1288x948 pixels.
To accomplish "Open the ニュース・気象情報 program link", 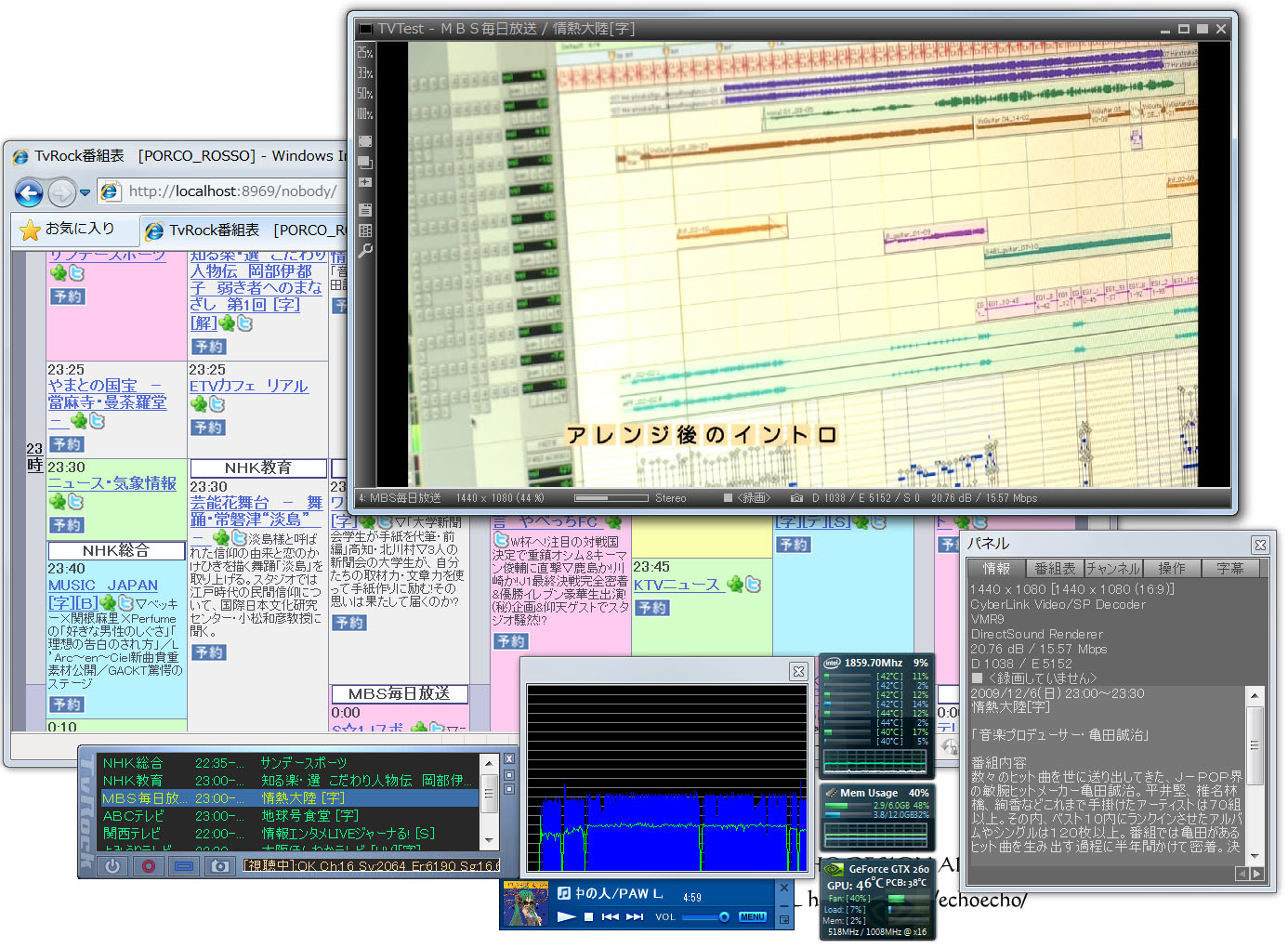I will [x=112, y=483].
